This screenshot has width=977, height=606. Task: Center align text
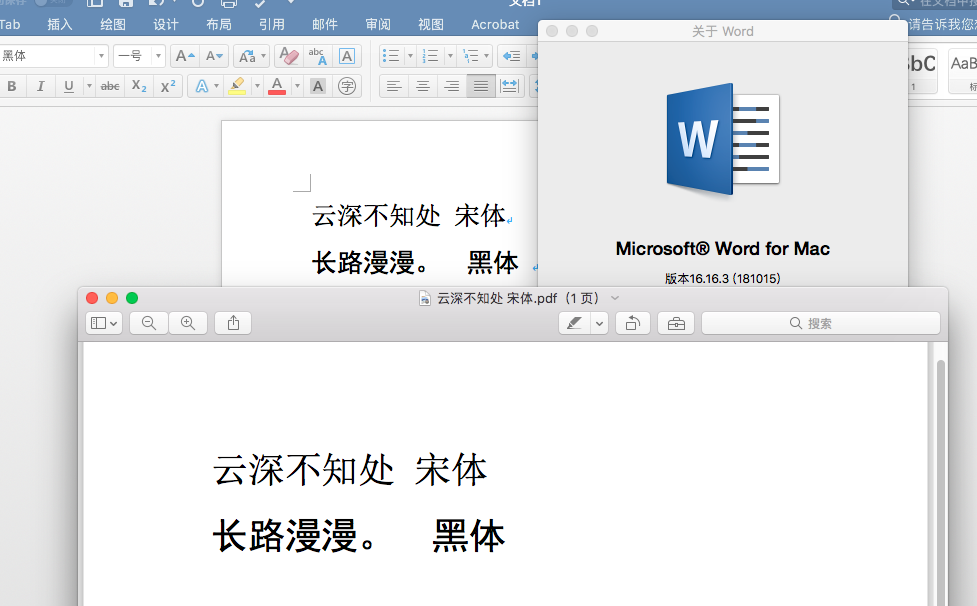[x=423, y=86]
